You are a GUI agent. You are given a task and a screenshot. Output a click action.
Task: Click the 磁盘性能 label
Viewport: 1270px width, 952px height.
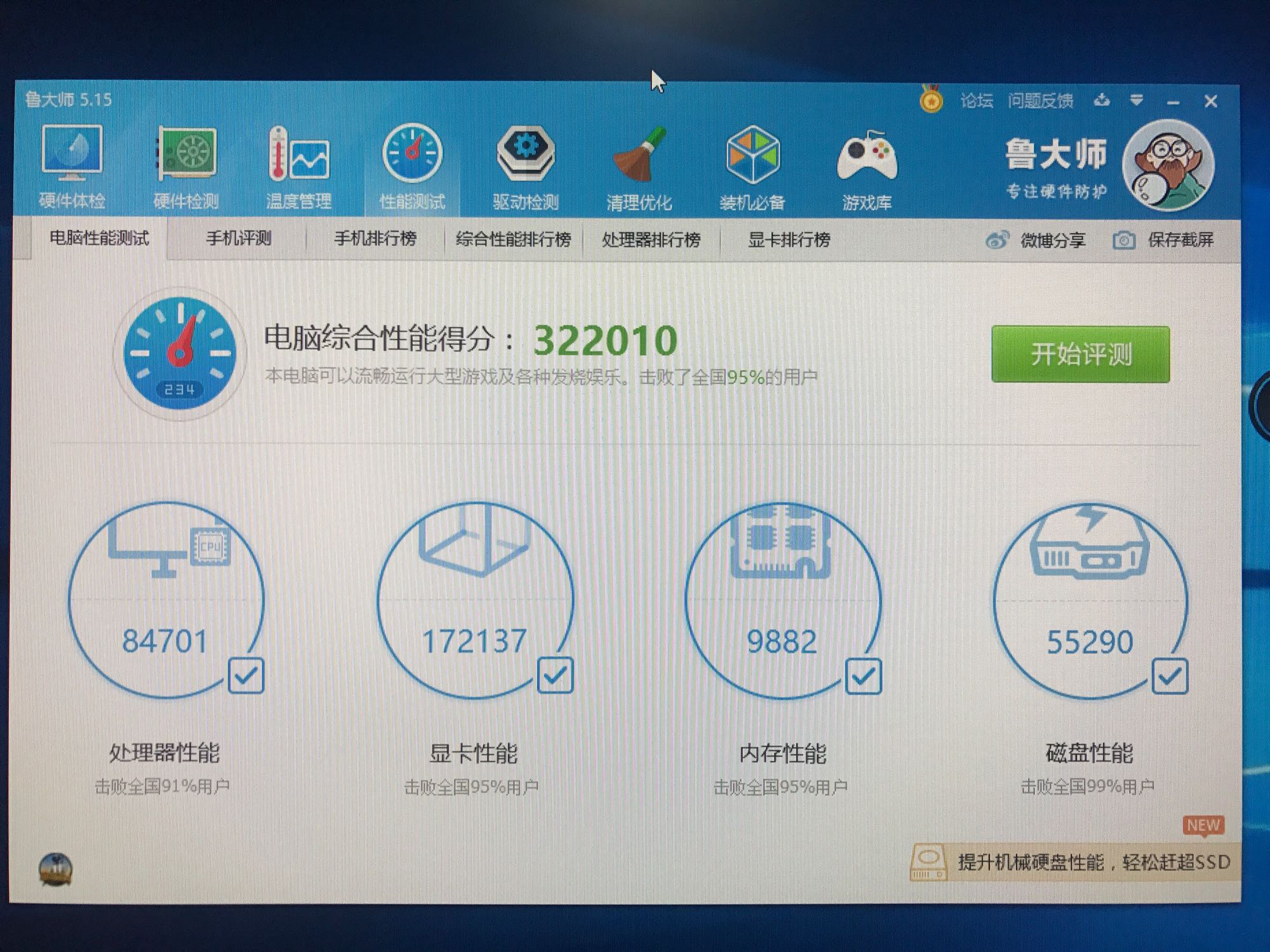click(x=1089, y=753)
